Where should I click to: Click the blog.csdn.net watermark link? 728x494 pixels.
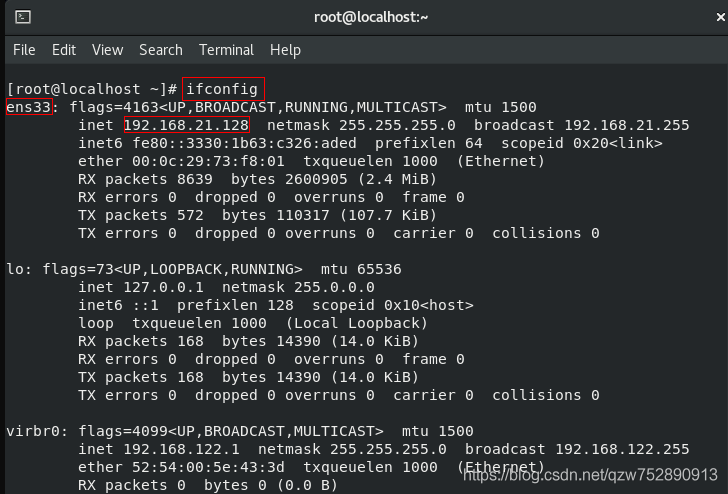591,475
